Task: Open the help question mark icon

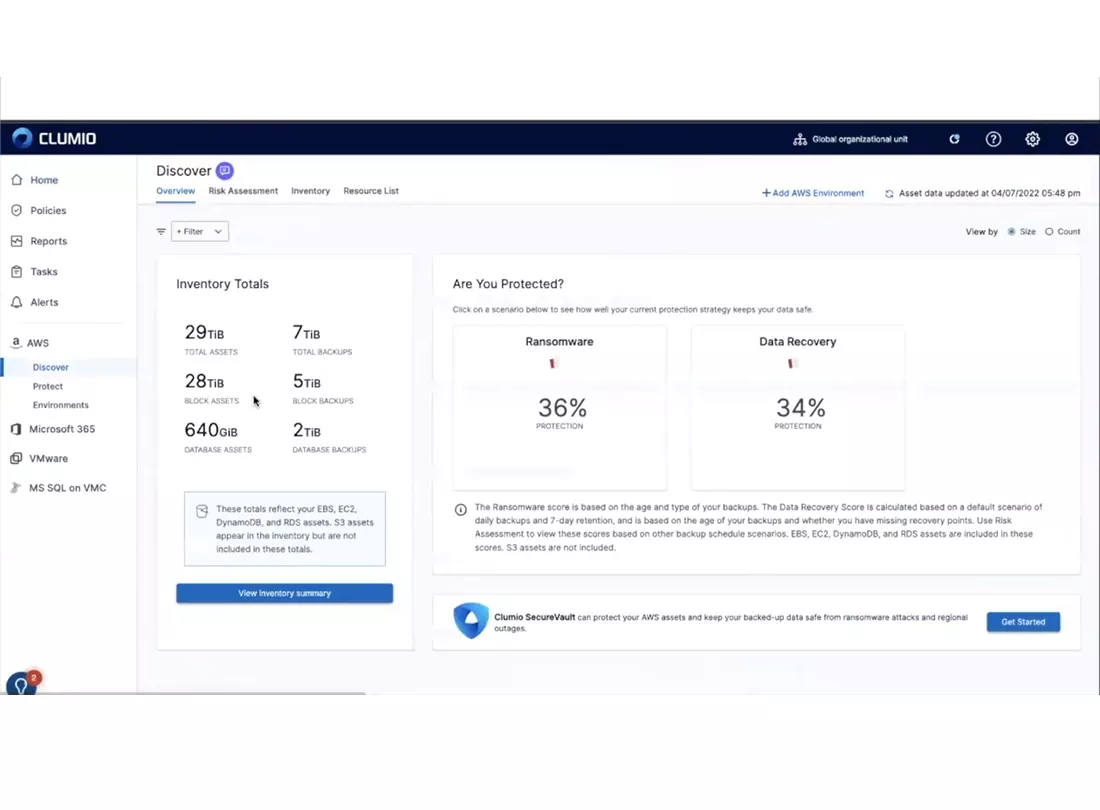Action: (x=993, y=139)
